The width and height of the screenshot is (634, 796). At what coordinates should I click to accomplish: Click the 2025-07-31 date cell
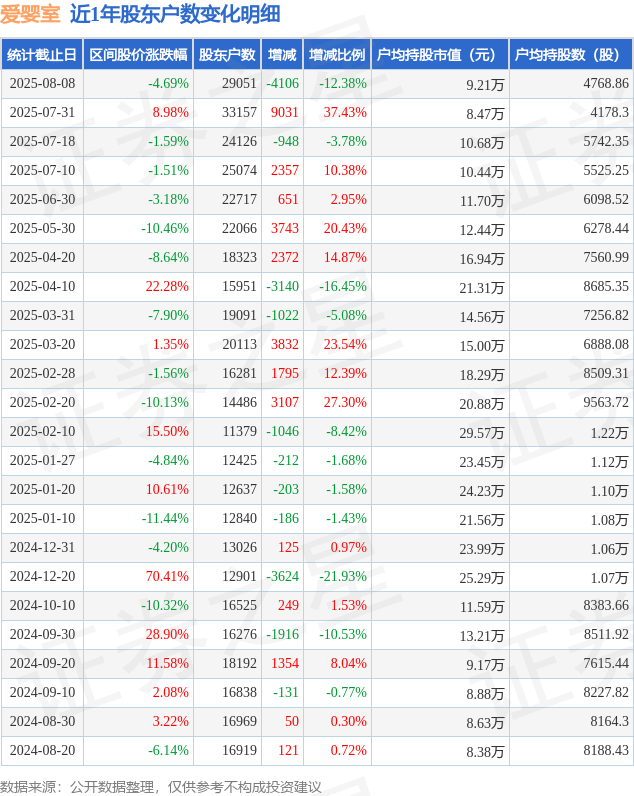click(x=42, y=113)
